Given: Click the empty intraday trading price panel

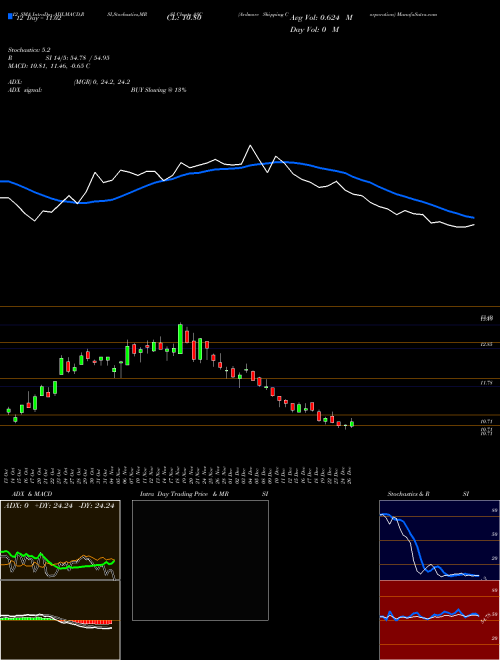Looking at the screenshot, I should pyautogui.click(x=200, y=560).
